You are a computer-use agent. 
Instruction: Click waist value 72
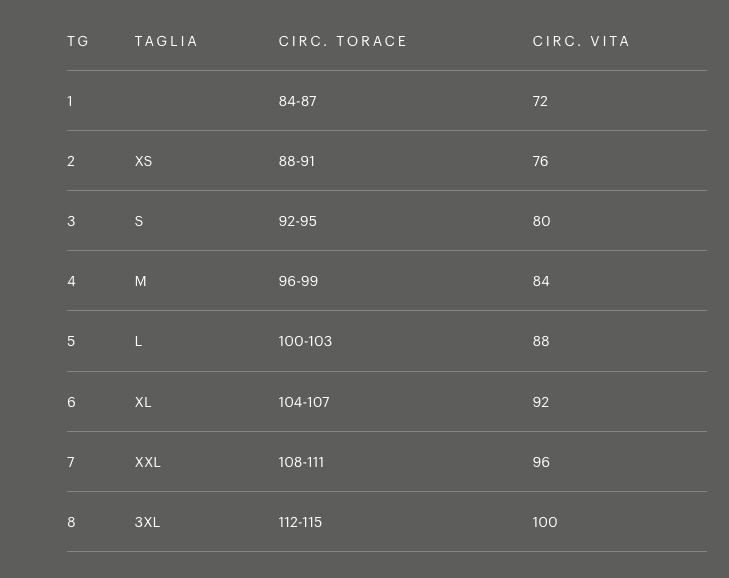pos(540,101)
